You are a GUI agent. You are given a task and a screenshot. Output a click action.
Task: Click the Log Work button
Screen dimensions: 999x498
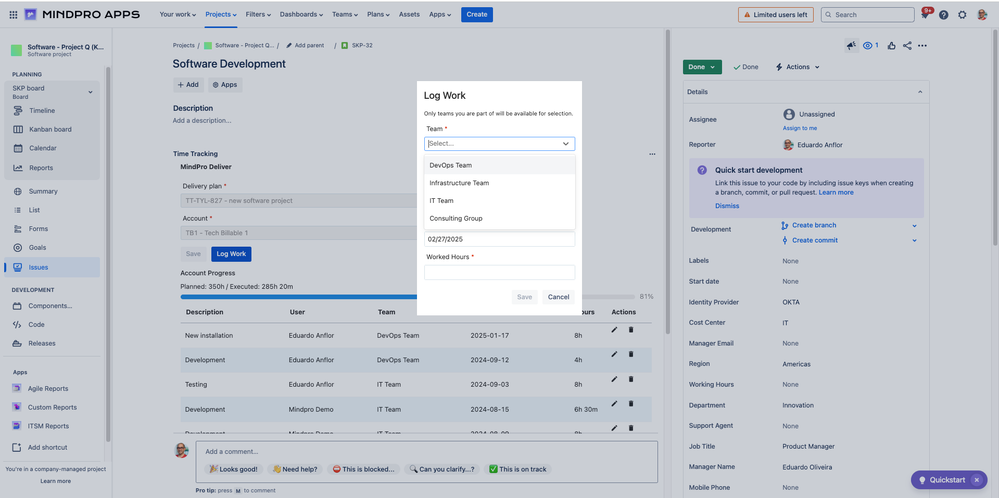pyautogui.click(x=231, y=254)
